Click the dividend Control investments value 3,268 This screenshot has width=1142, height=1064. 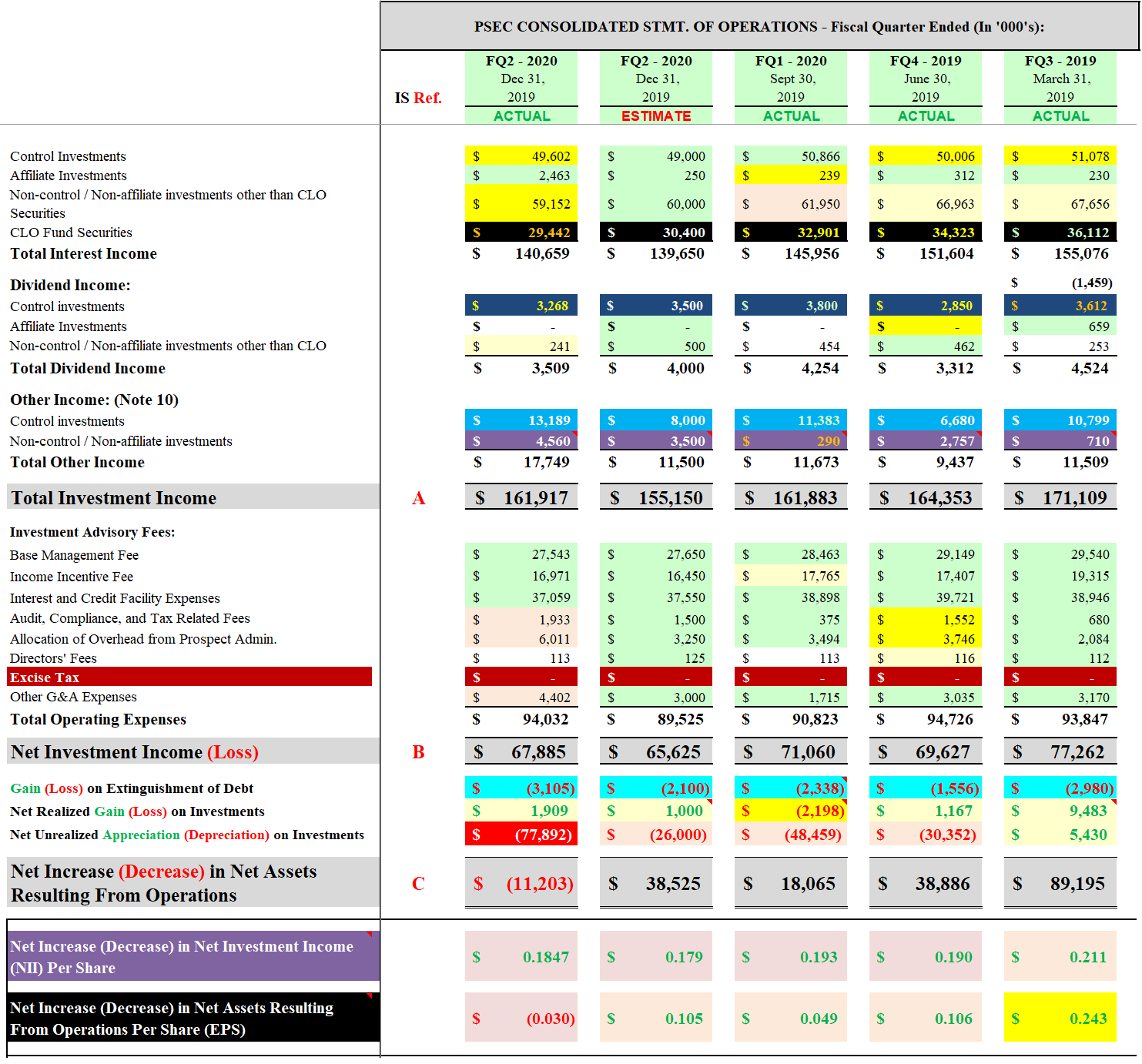coord(552,306)
